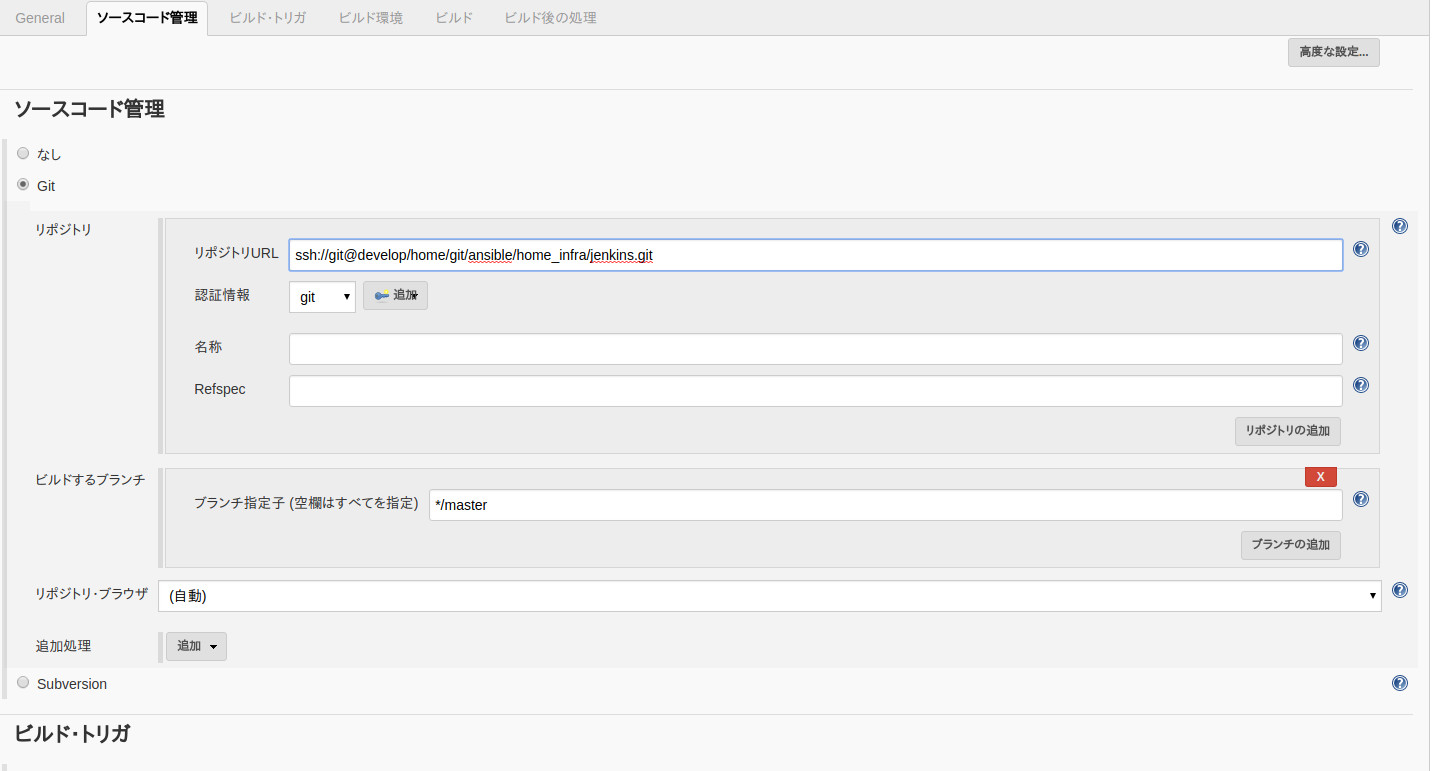Click the ビルドするブランチ label

(90, 480)
